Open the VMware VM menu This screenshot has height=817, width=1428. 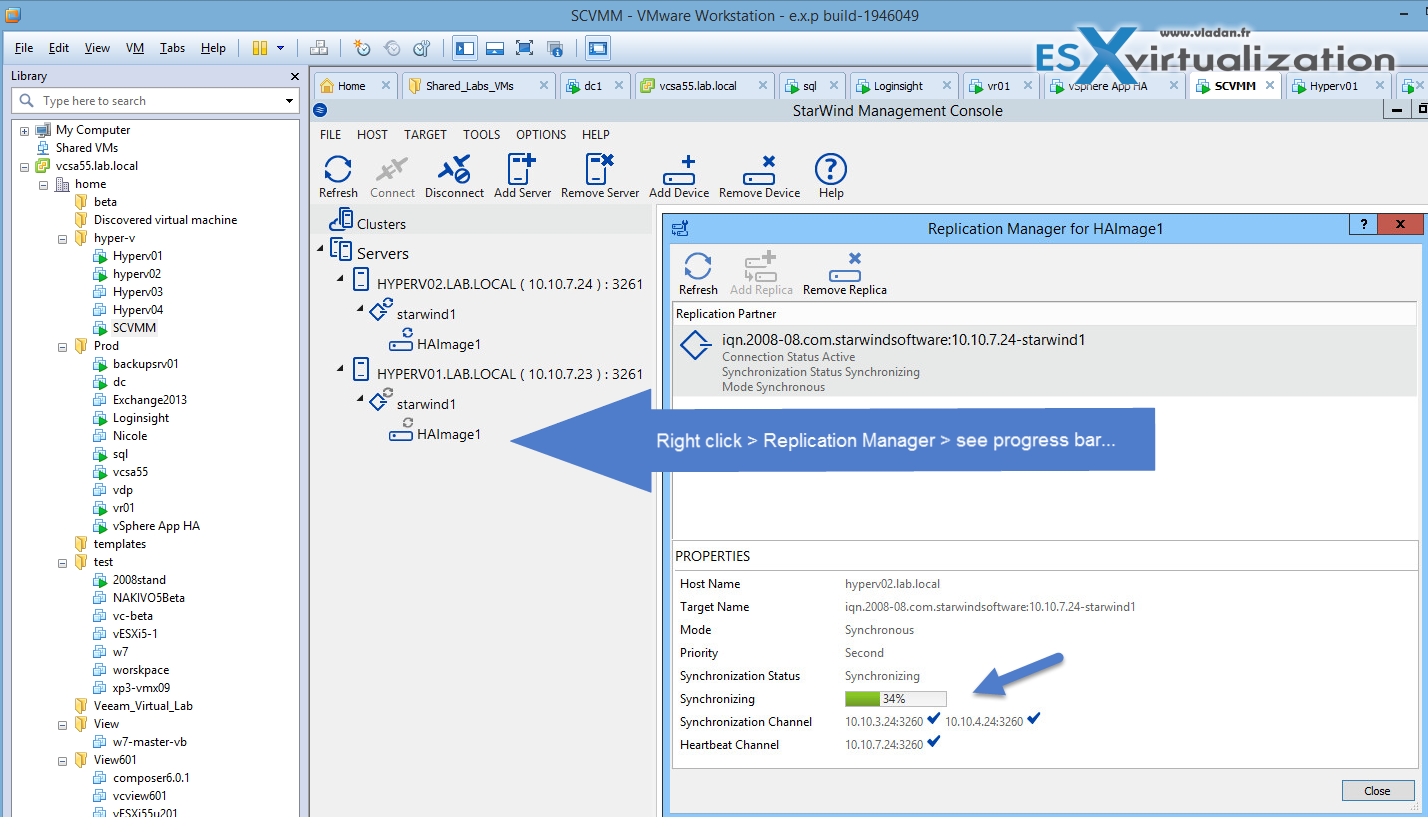coord(135,48)
